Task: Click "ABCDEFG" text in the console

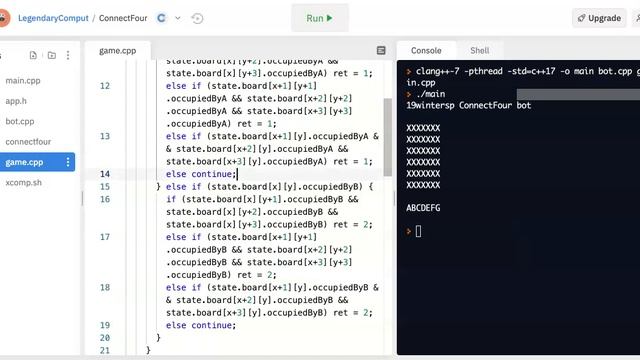Action: pyautogui.click(x=423, y=208)
